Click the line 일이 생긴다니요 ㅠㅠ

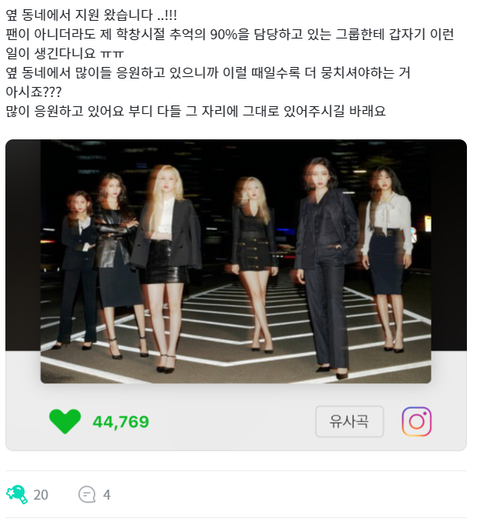click(65, 53)
